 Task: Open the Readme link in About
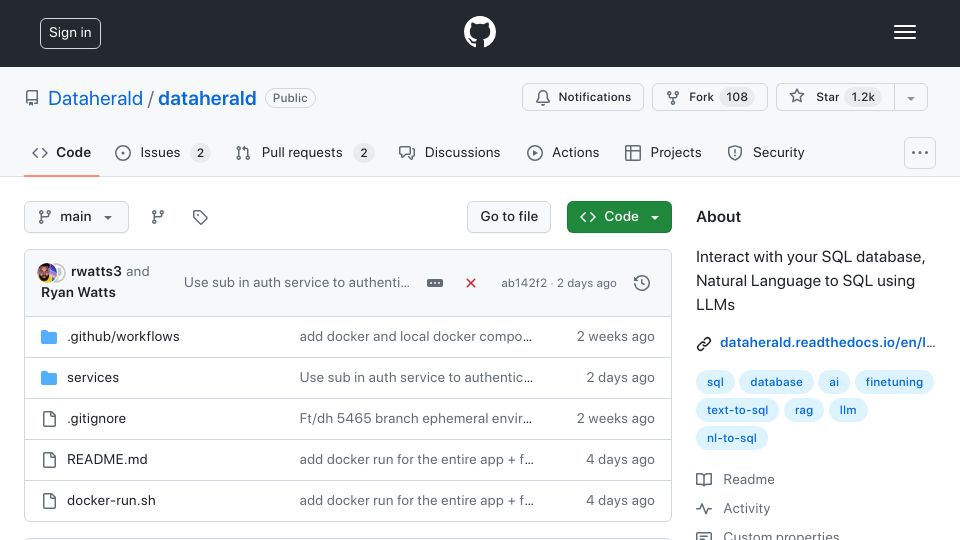(x=735, y=479)
